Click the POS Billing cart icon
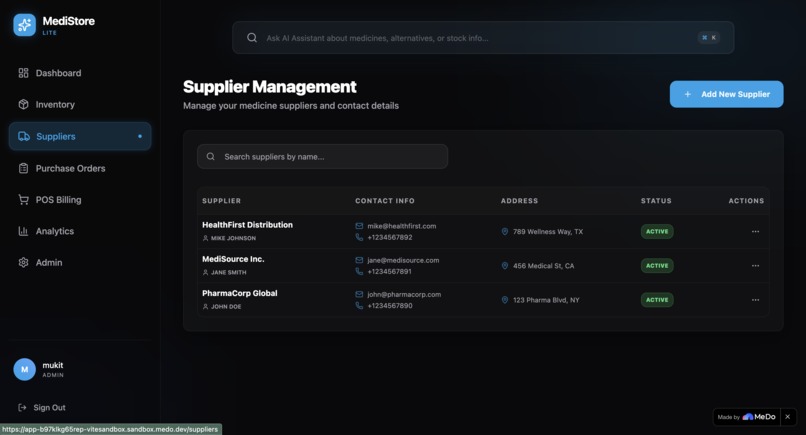Screen dimensions: 806x435 (x=23, y=200)
